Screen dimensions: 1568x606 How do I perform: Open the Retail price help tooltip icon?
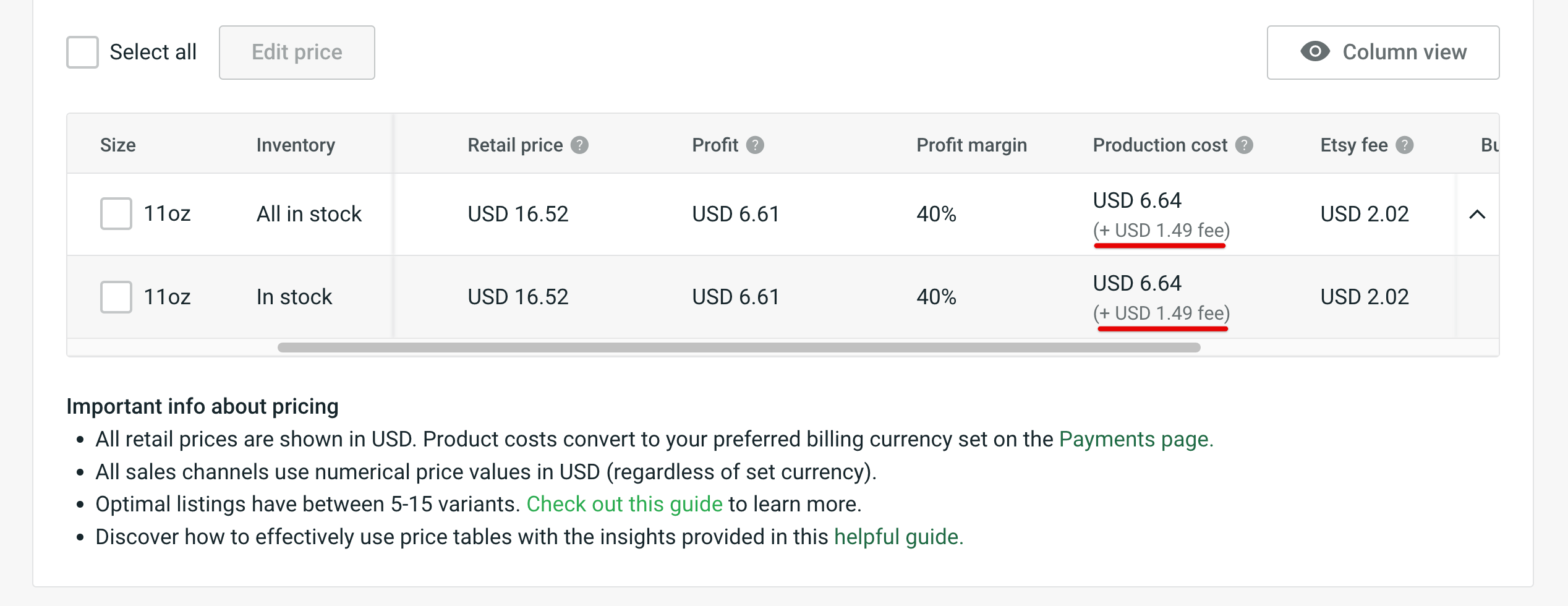579,145
